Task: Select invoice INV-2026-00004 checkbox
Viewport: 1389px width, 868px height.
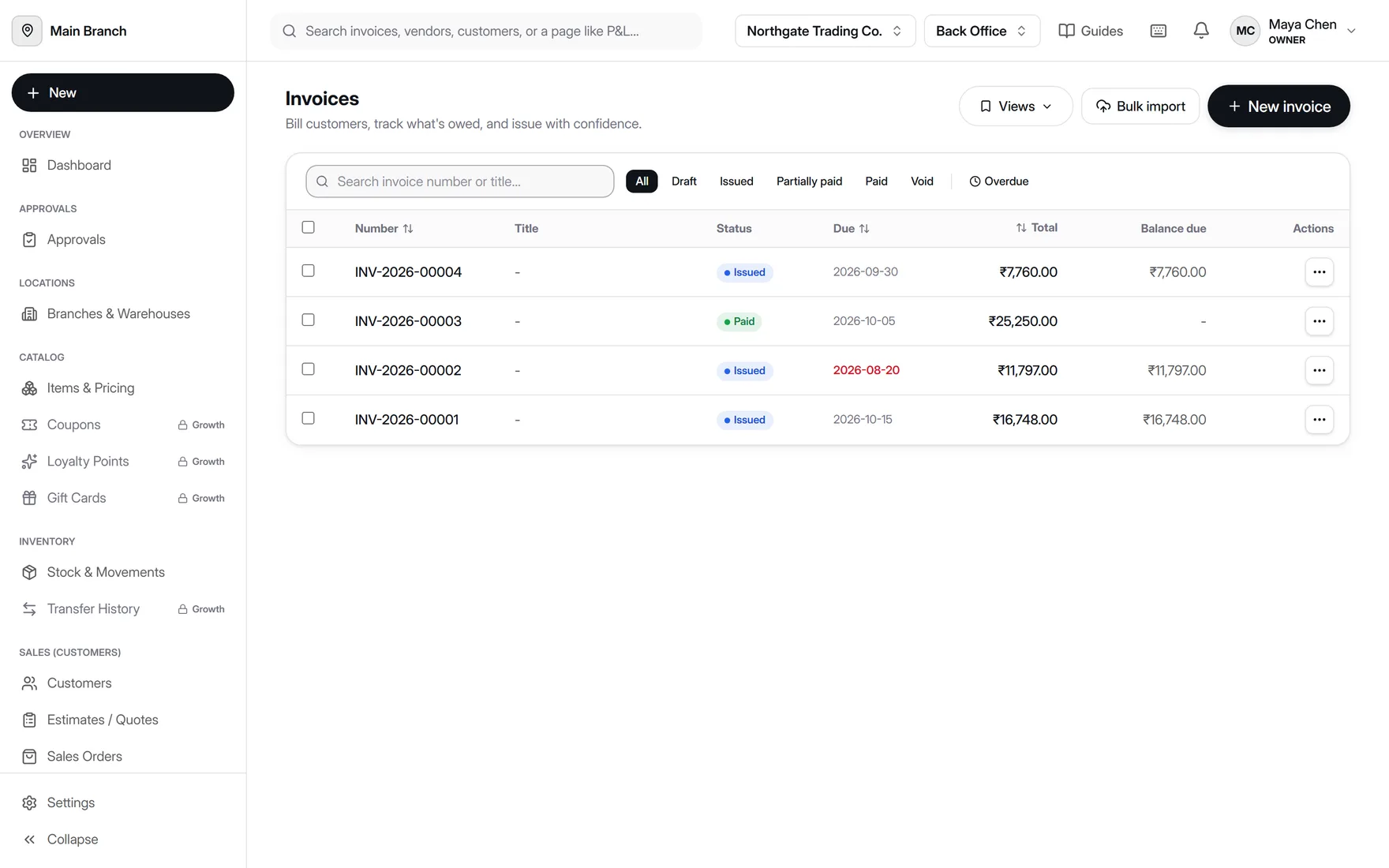Action: pos(308,271)
